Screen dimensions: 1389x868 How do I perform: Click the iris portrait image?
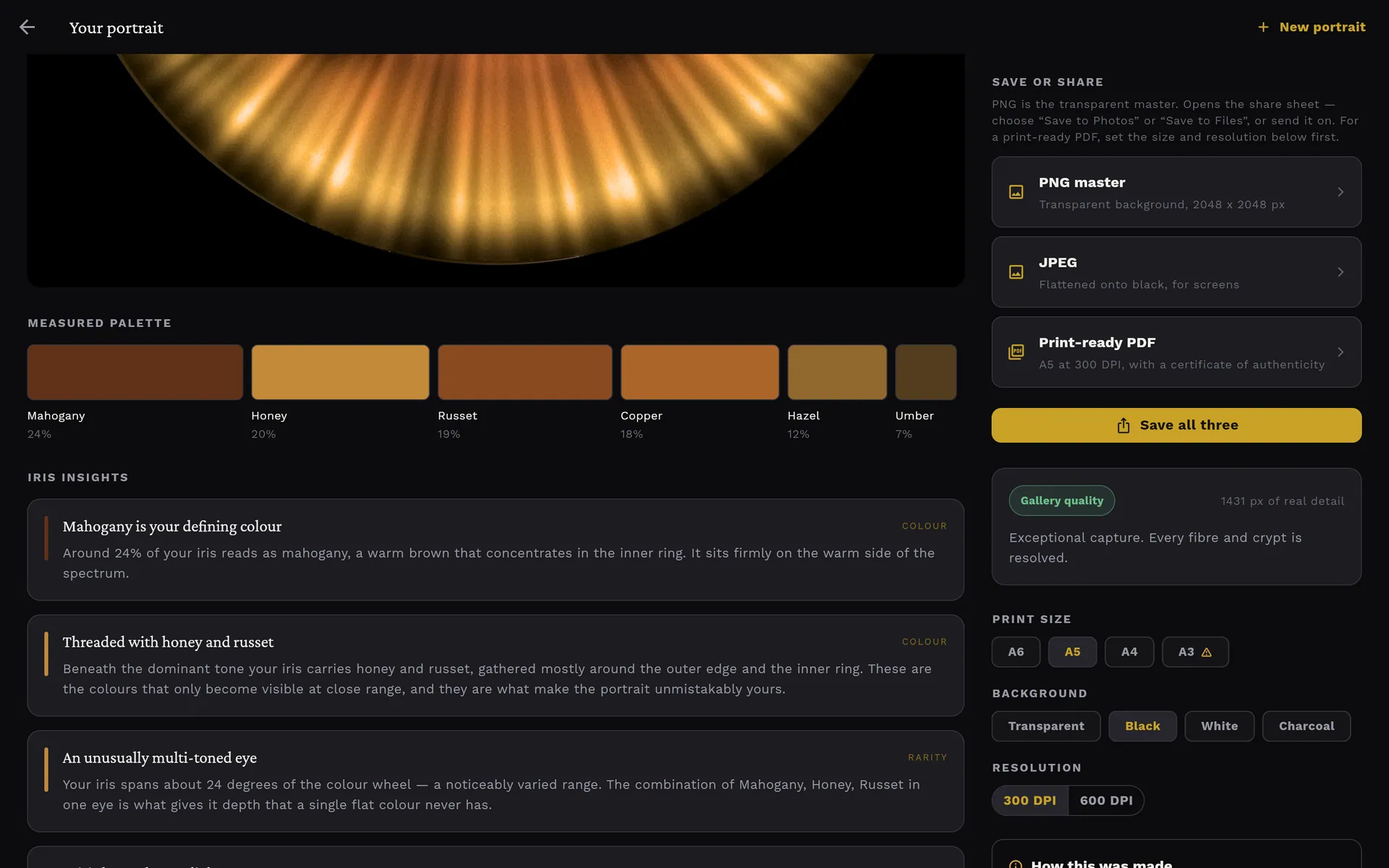pyautogui.click(x=496, y=170)
